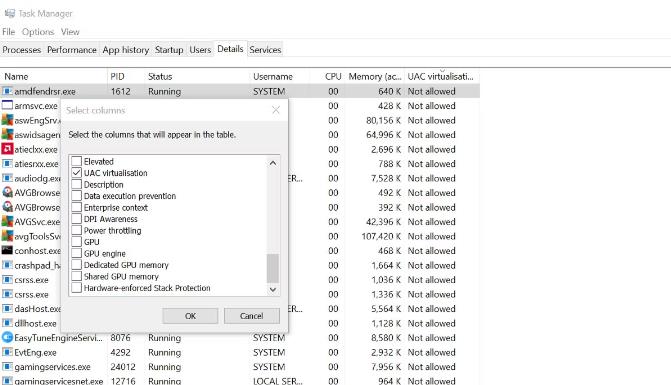Check the Power throttling option

(x=77, y=230)
